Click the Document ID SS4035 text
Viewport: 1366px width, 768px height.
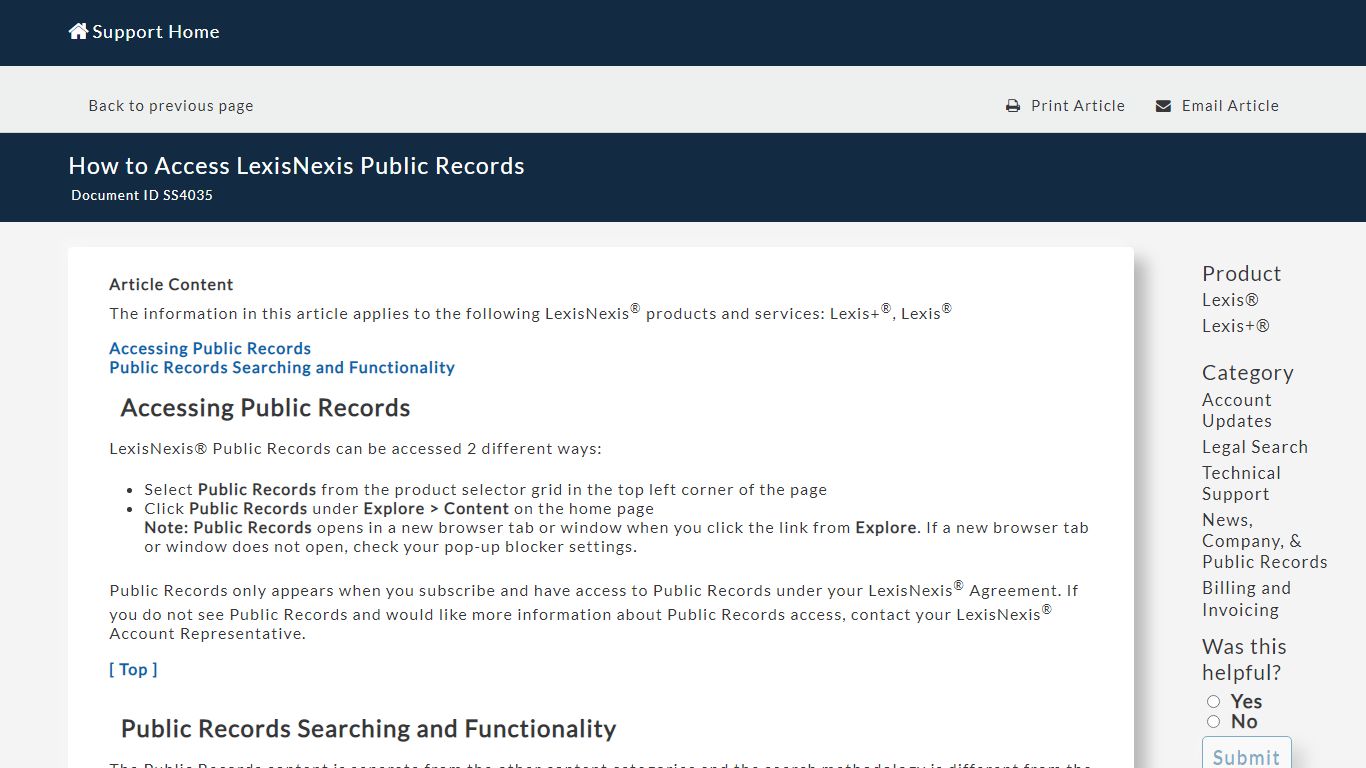tap(142, 195)
